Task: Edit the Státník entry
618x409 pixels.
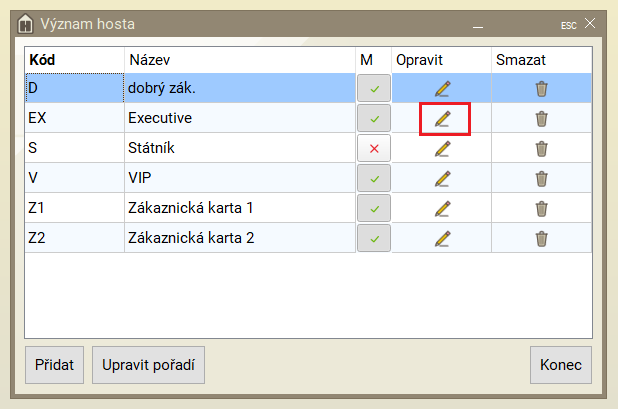Action: point(442,149)
